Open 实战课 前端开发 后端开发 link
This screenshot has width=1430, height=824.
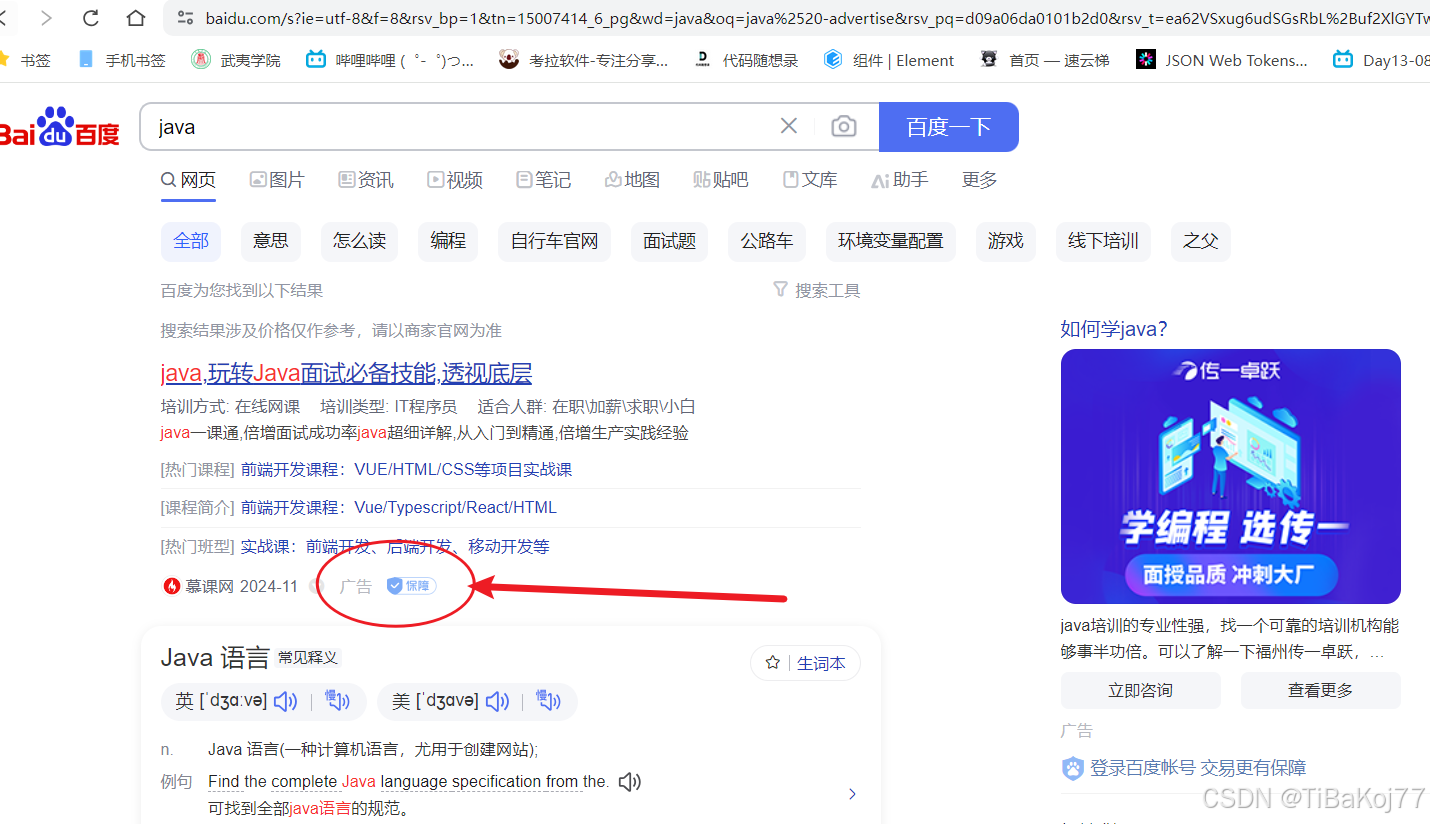pyautogui.click(x=395, y=547)
